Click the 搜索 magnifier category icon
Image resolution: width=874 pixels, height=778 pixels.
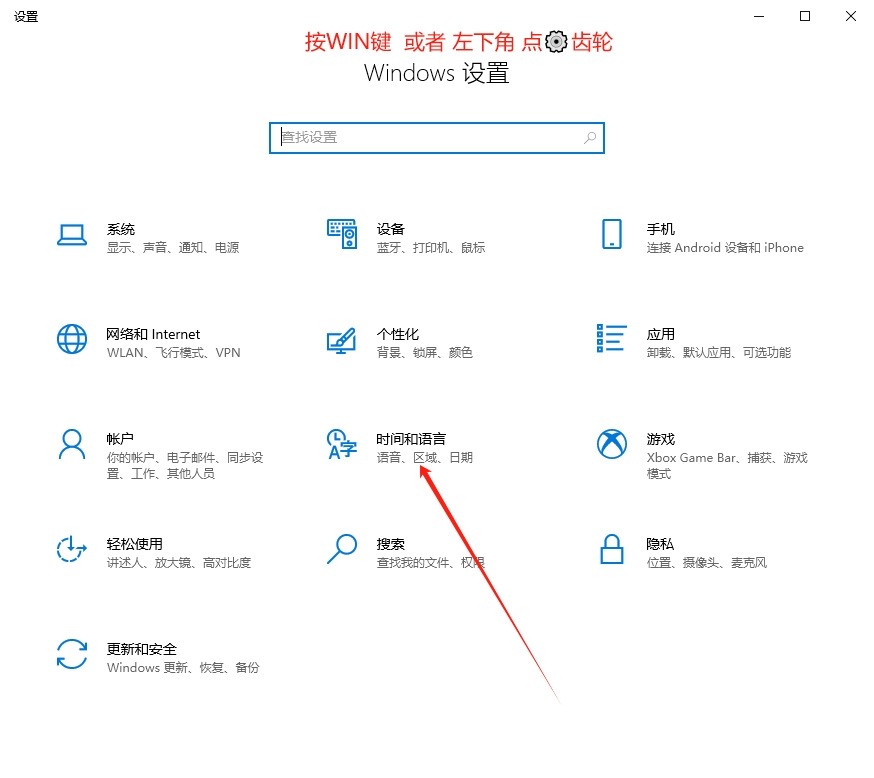(x=342, y=549)
